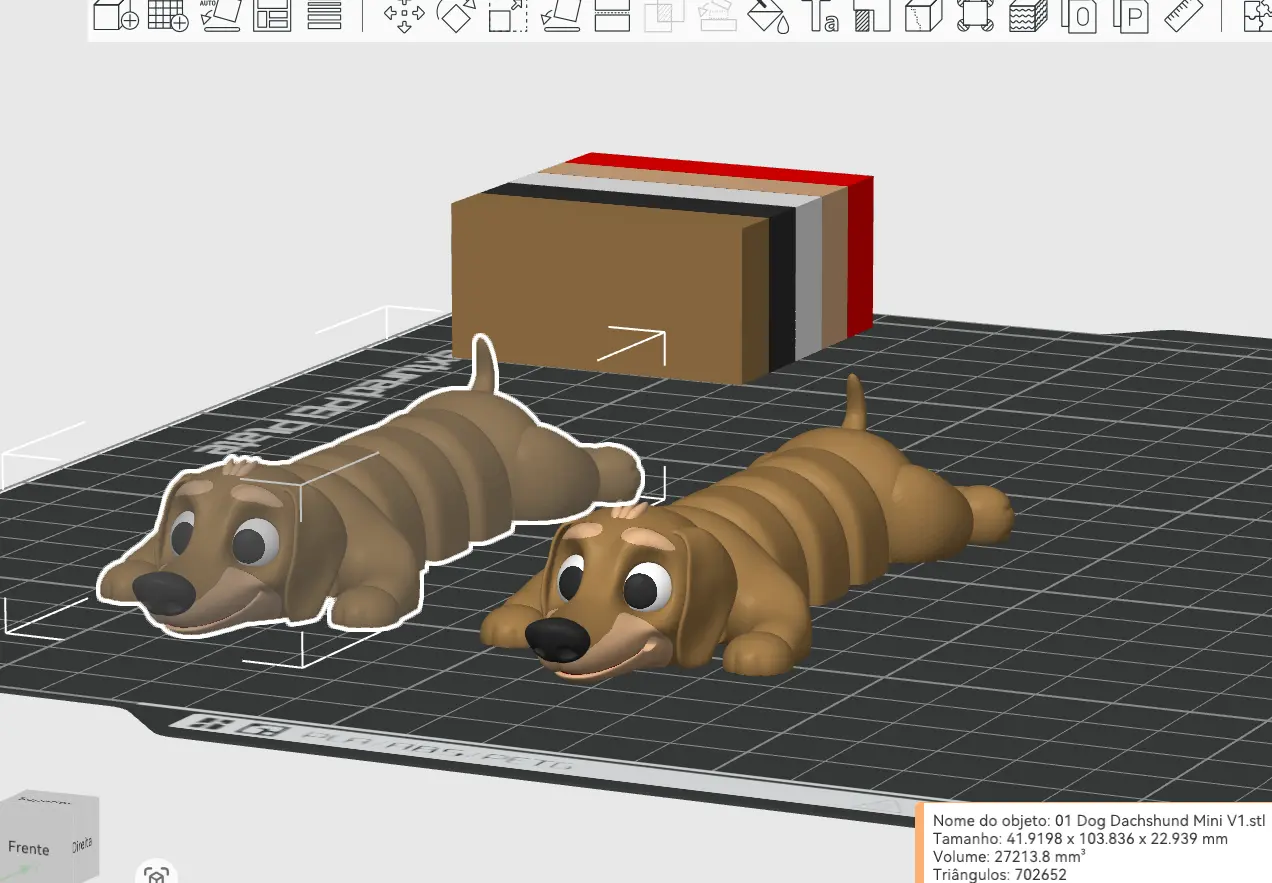This screenshot has height=883, width=1272.
Task: Click the seam painting cube icon
Action: tap(925, 16)
